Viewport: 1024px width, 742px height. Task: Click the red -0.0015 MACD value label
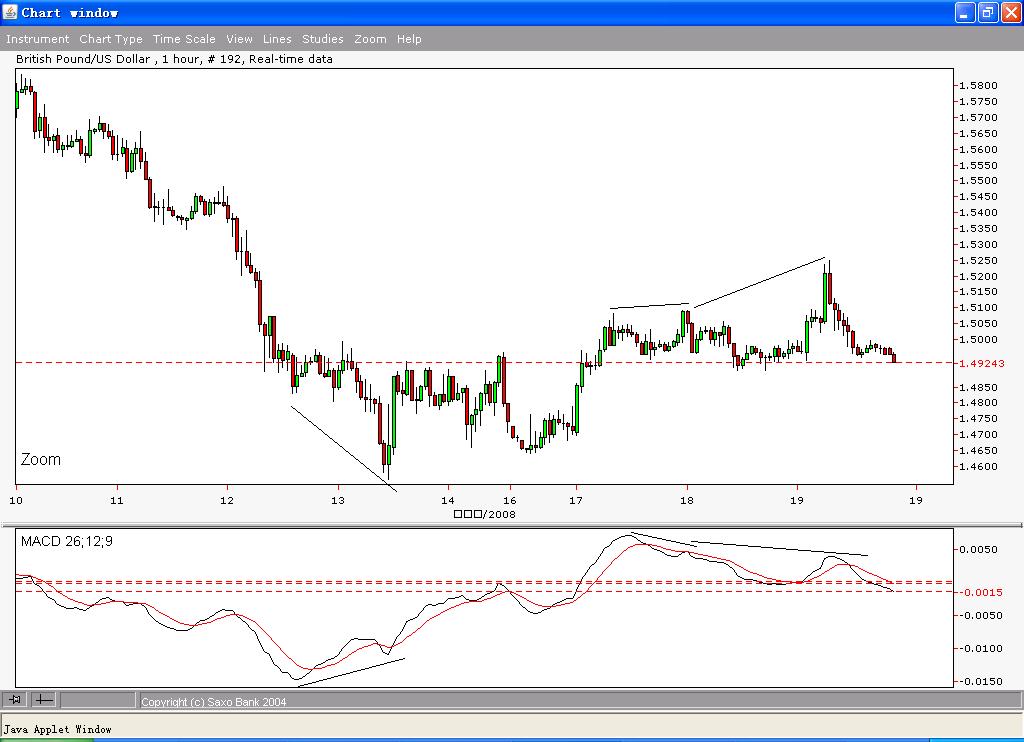tap(980, 592)
